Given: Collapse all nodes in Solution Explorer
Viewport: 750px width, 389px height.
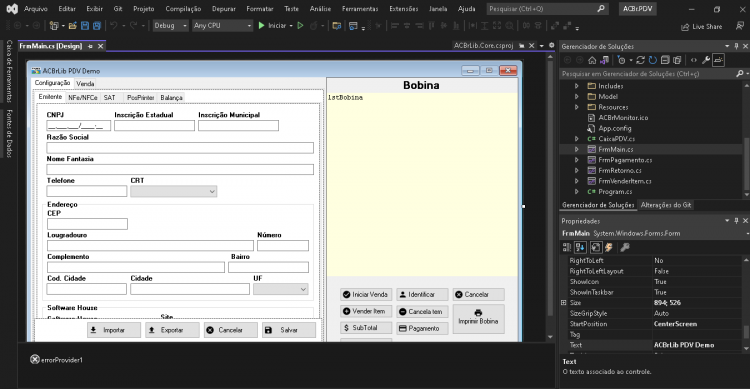Looking at the screenshot, I should [665, 60].
